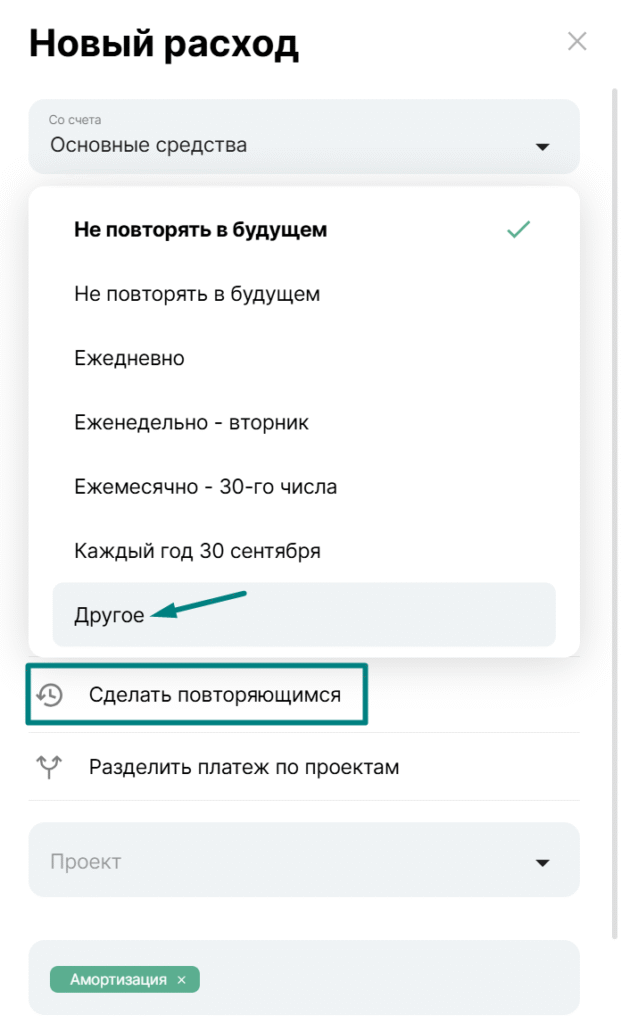Select Каждый год 30 сентября
621x1024 pixels.
197,551
